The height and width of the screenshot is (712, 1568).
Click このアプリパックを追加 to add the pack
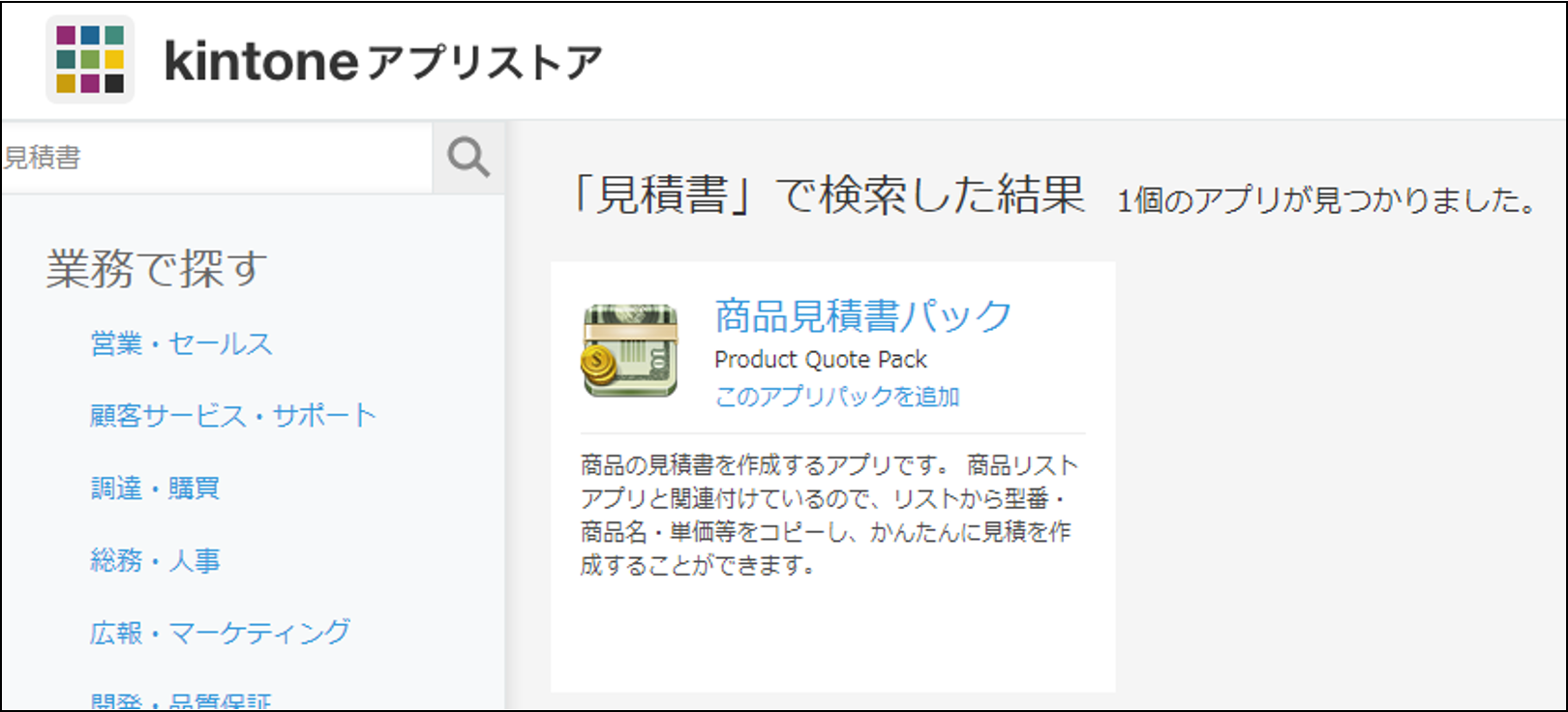point(837,397)
